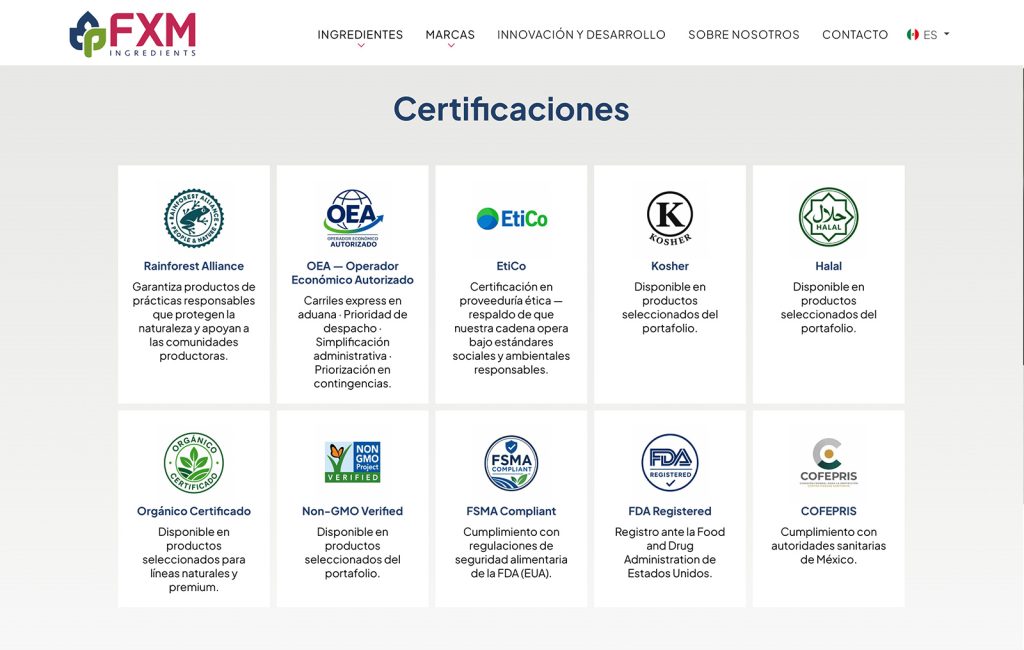Click the Kosher K emblem
Screen dimensions: 1024x650
tap(670, 218)
